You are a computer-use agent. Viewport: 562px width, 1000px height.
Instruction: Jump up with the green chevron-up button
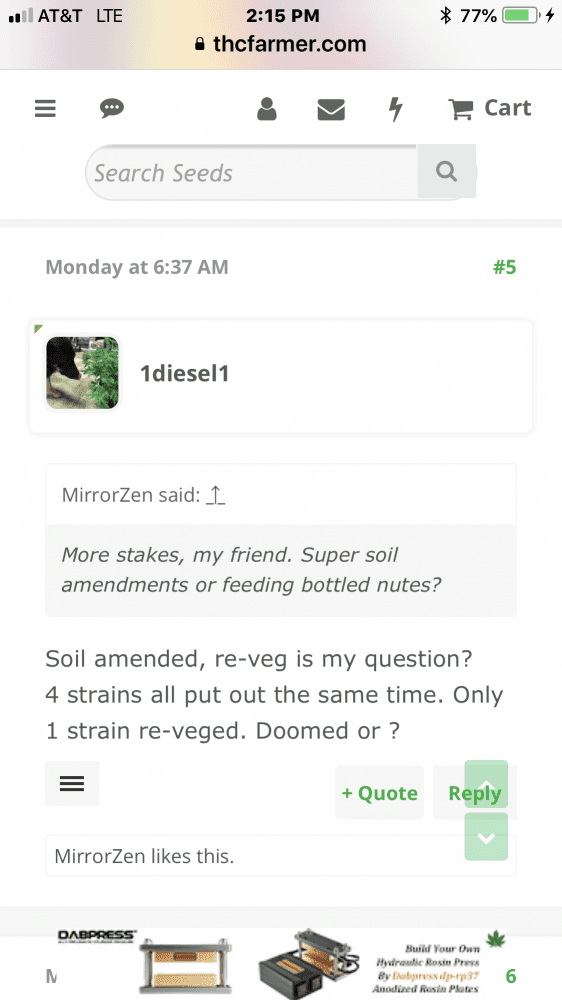click(486, 784)
